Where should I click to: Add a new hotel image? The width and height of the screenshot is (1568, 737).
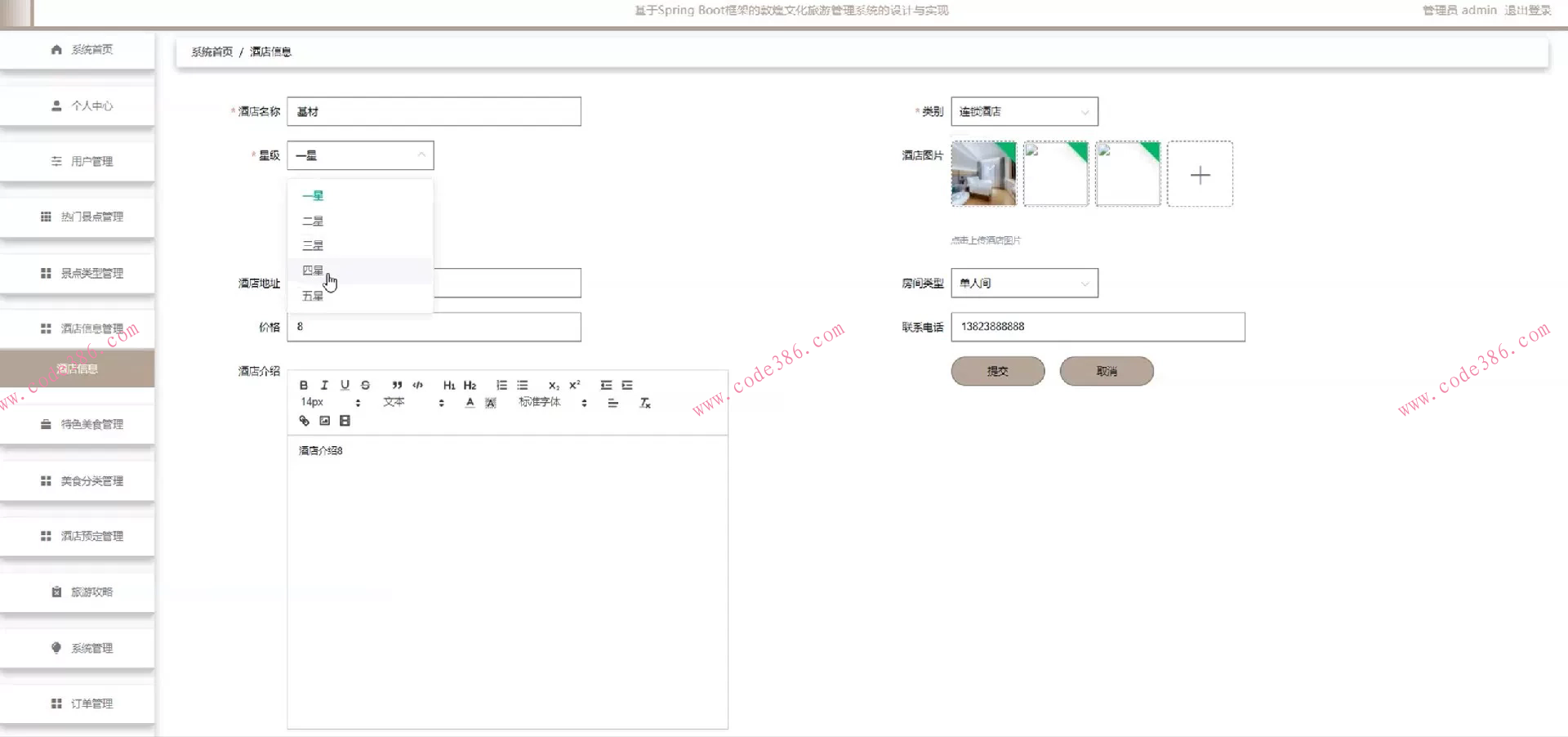click(x=1200, y=174)
